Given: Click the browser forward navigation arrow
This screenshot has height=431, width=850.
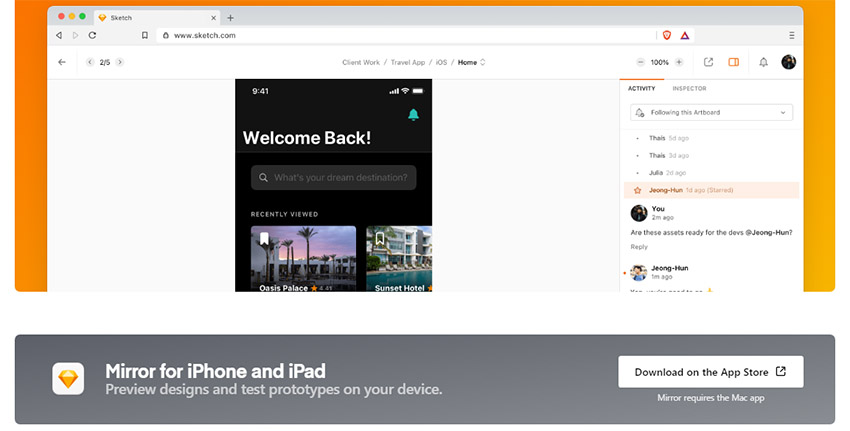Looking at the screenshot, I should (75, 35).
